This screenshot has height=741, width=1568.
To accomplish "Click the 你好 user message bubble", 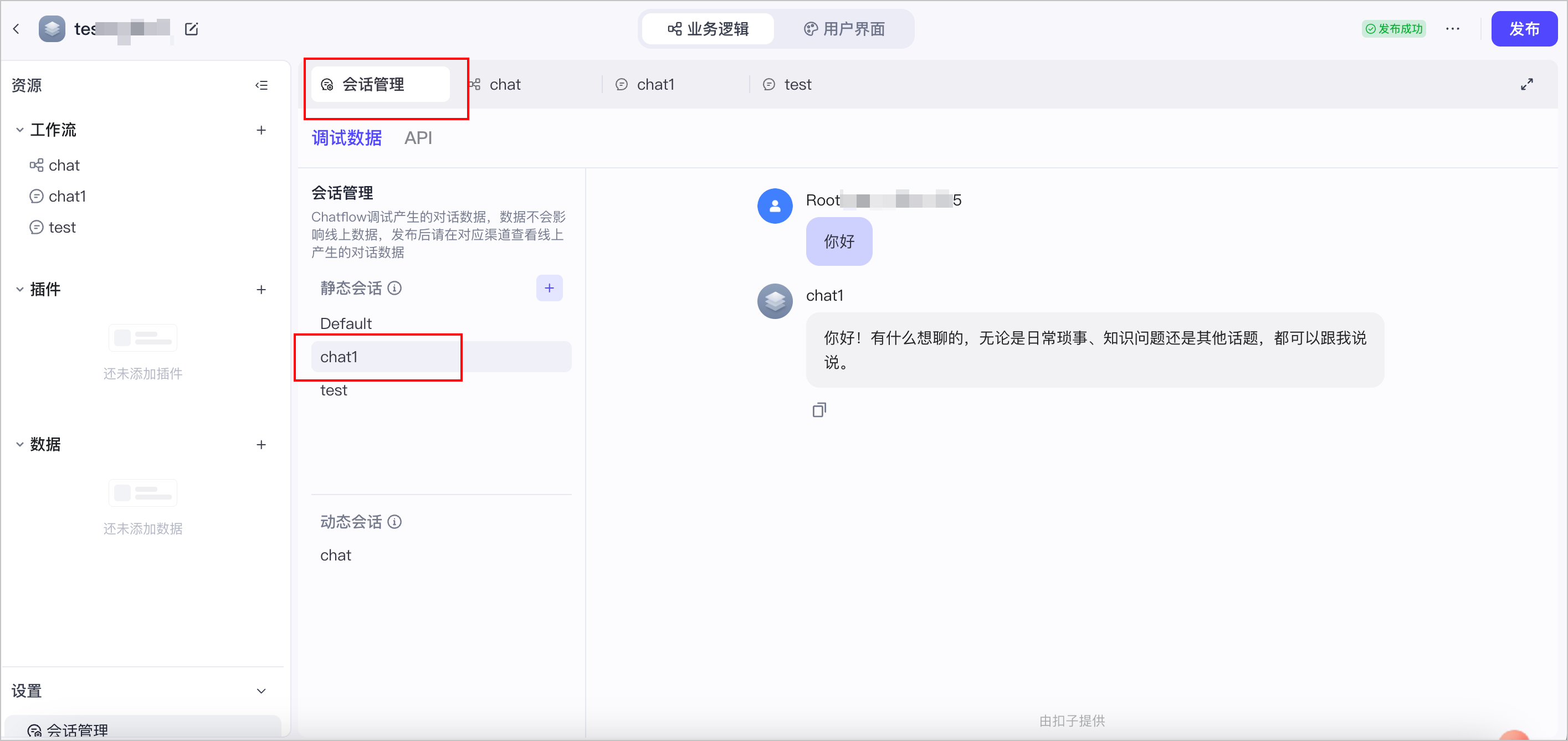I will [839, 241].
